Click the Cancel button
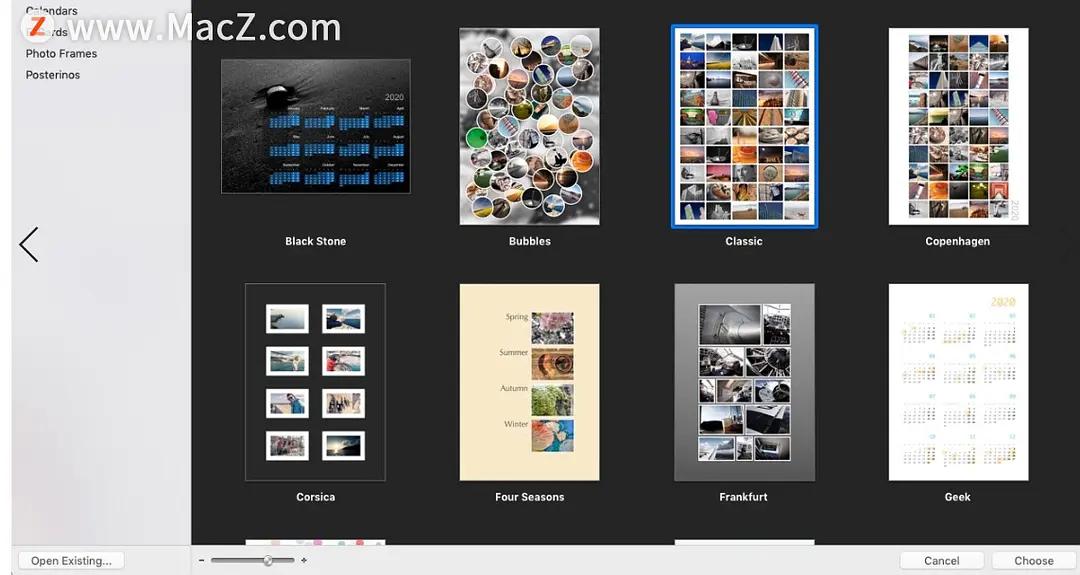The image size is (1080, 575). [942, 561]
